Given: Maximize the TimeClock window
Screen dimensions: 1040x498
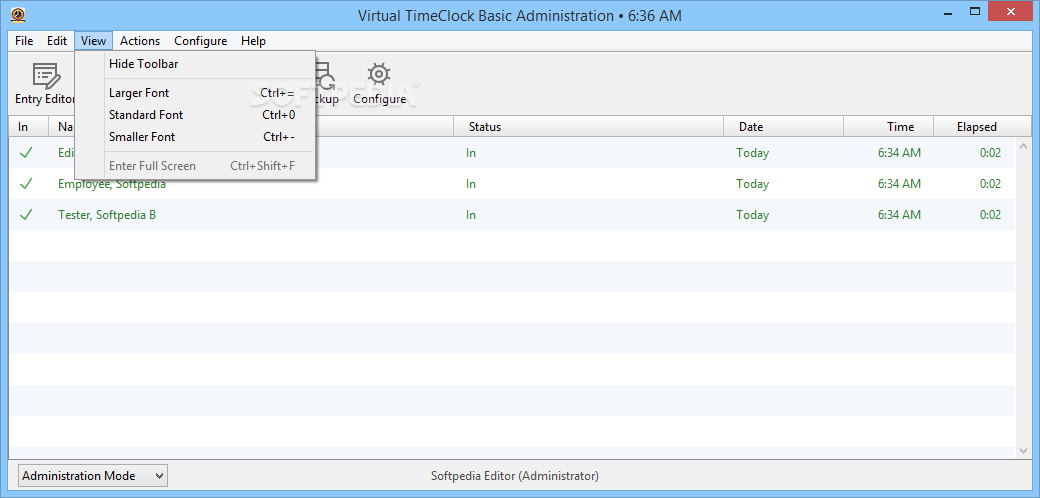Looking at the screenshot, I should tap(974, 11).
